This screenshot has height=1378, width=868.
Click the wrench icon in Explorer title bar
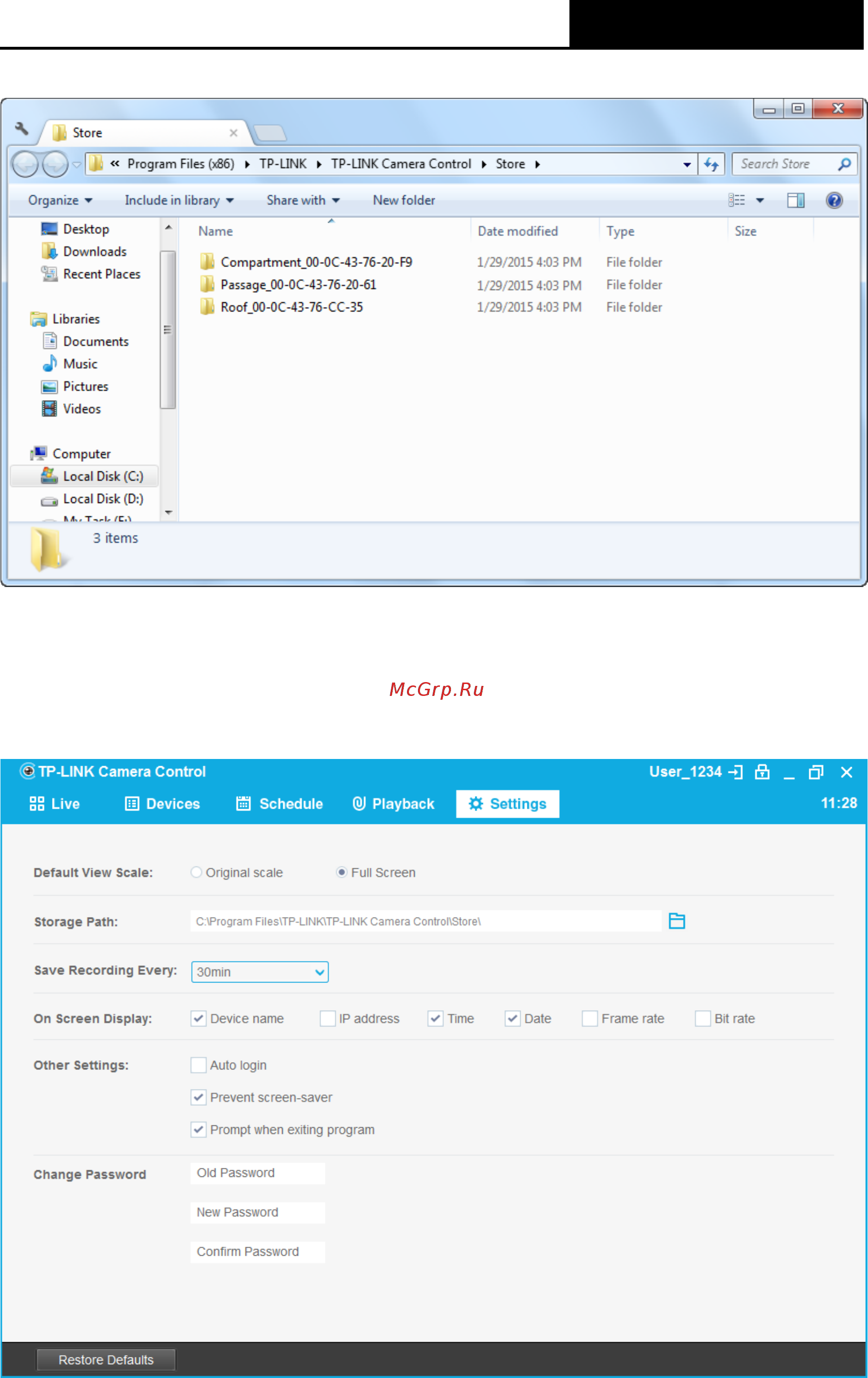click(22, 129)
